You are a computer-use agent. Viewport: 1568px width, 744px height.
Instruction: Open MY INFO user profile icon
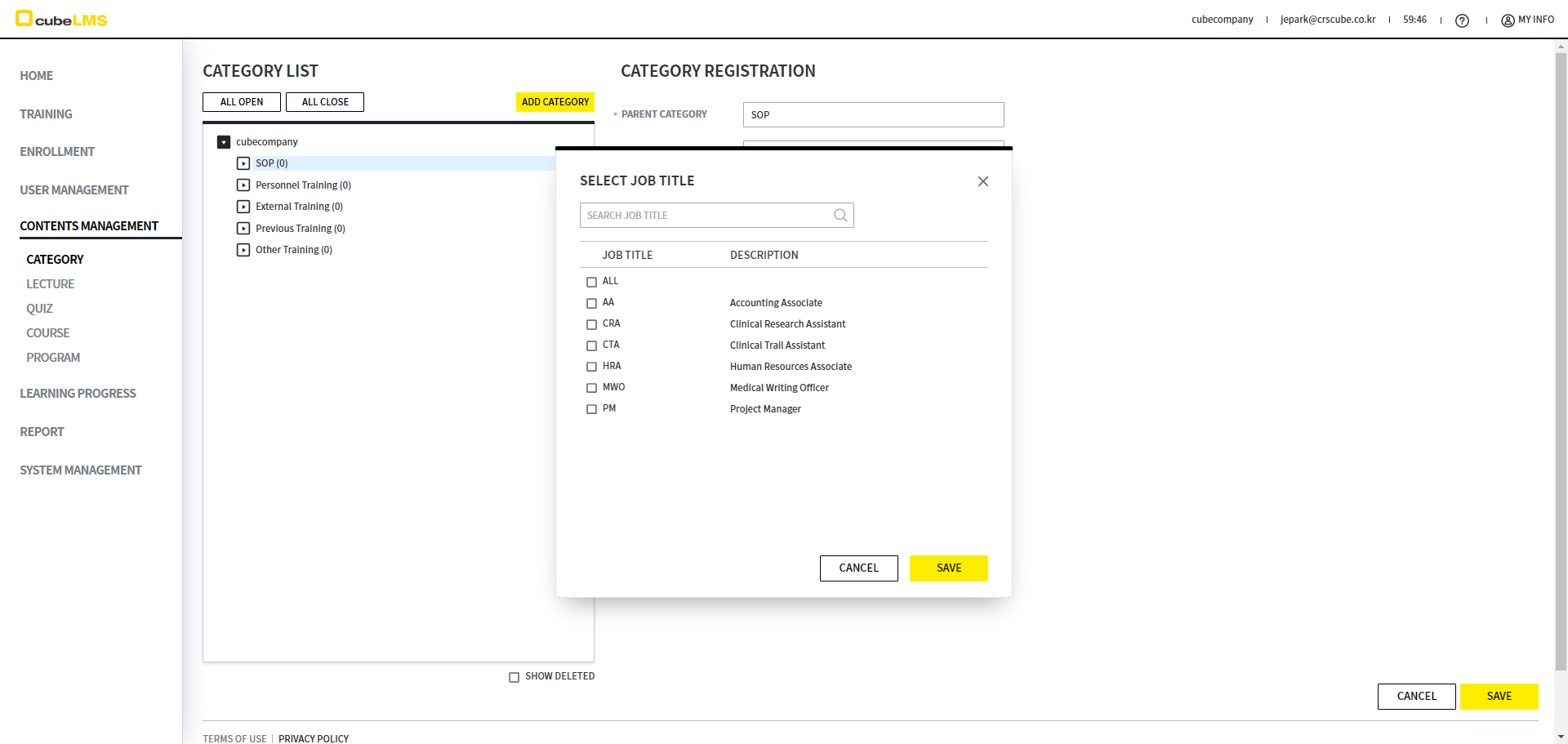(x=1508, y=20)
